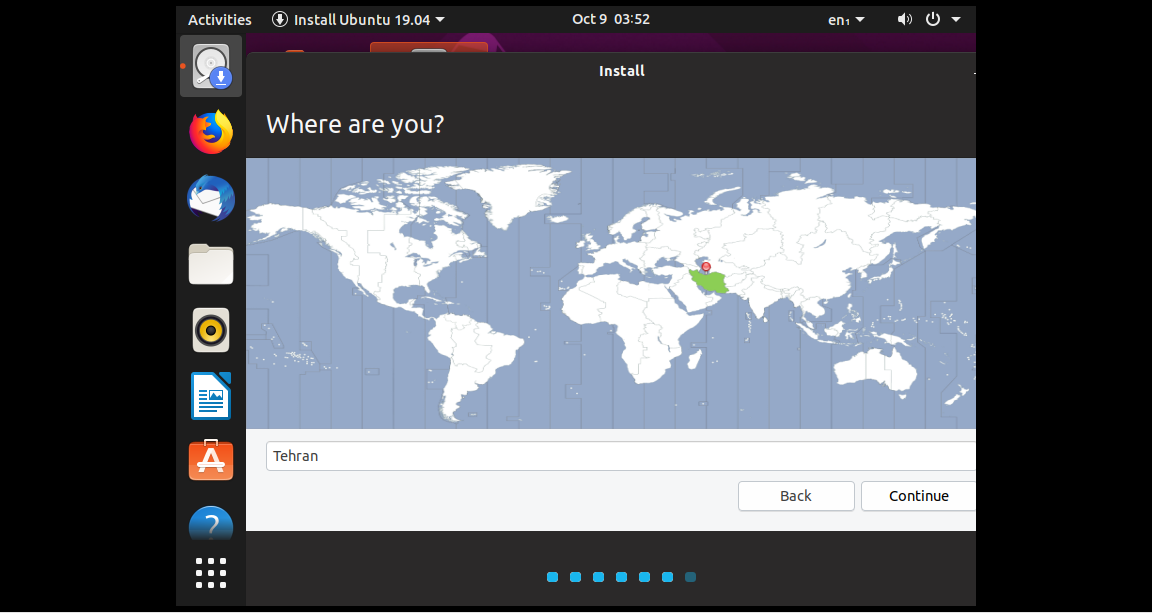Show the applications grid
Image resolution: width=1152 pixels, height=613 pixels.
click(x=211, y=573)
